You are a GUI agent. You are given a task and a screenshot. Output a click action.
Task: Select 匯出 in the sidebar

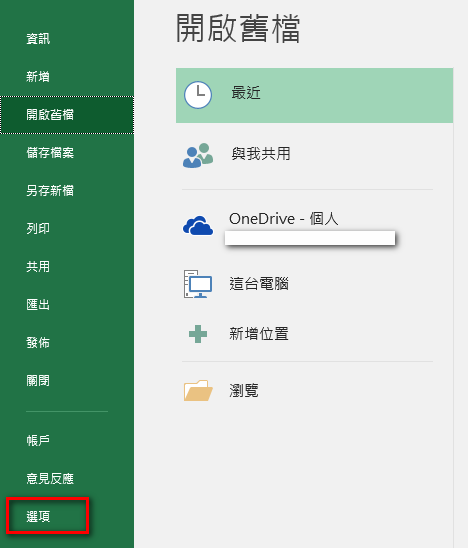[x=38, y=305]
